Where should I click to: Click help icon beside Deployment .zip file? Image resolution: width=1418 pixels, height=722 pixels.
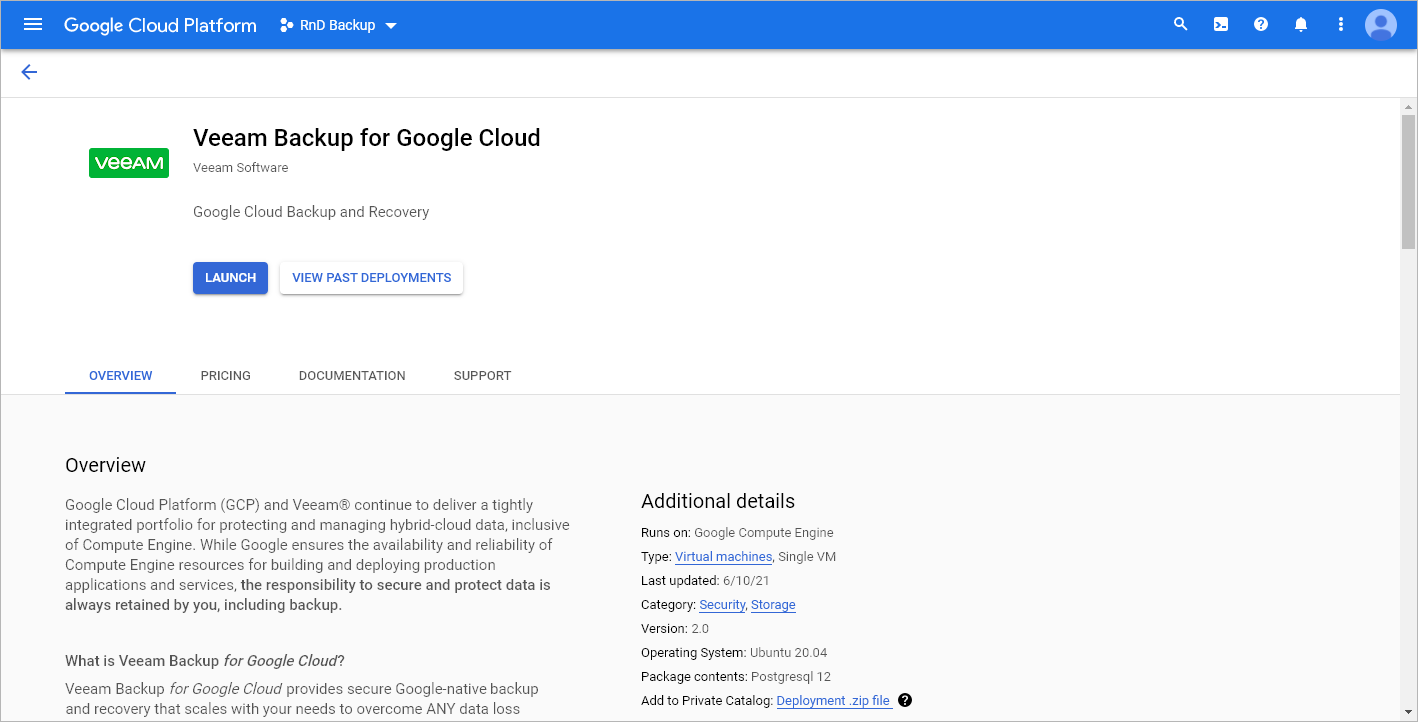tap(905, 700)
